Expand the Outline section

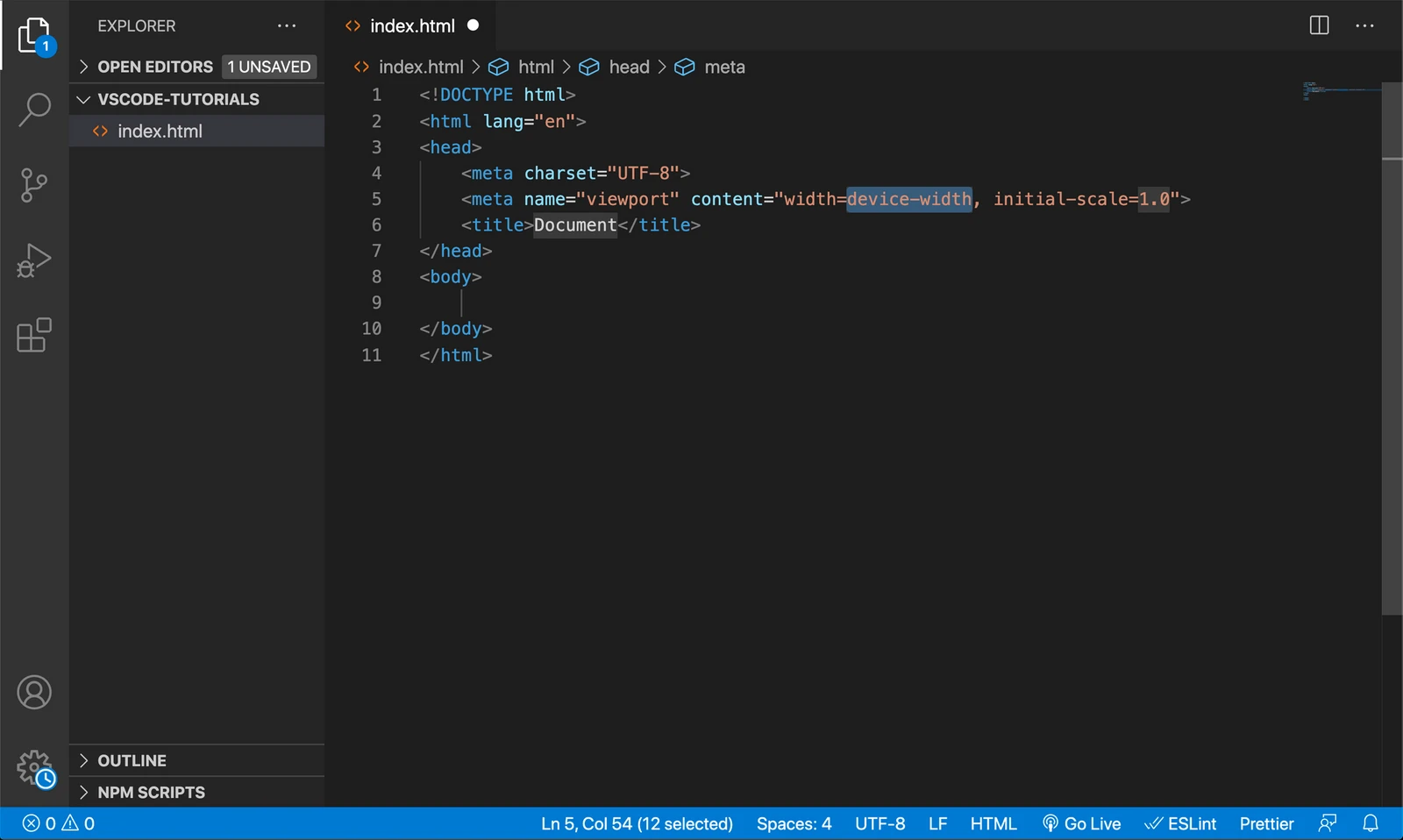pyautogui.click(x=132, y=760)
